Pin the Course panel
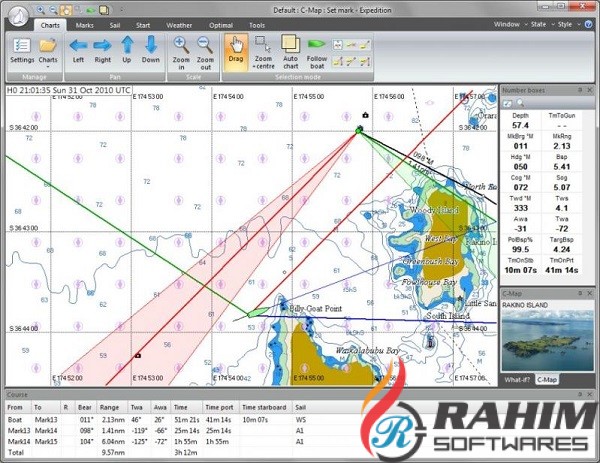600x463 pixels. coord(580,394)
